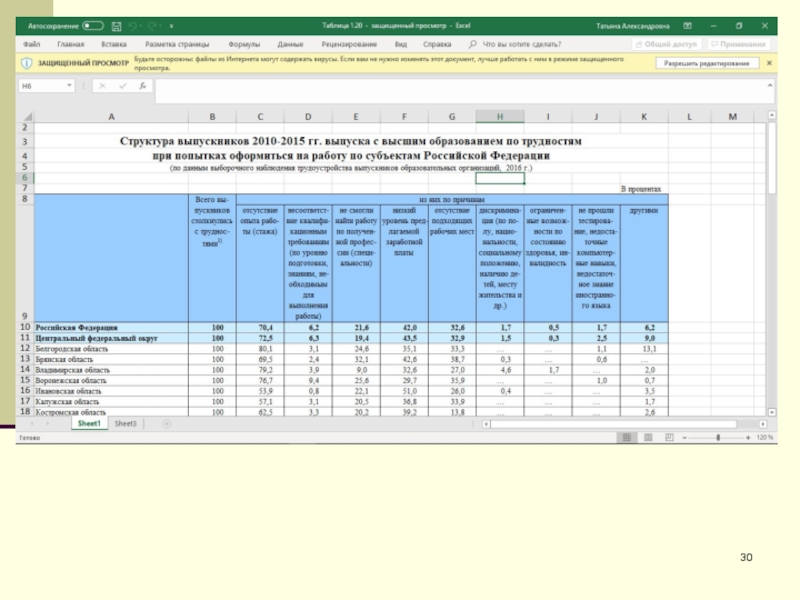Close the Protected View warning bar
The image size is (800, 600).
pos(770,62)
